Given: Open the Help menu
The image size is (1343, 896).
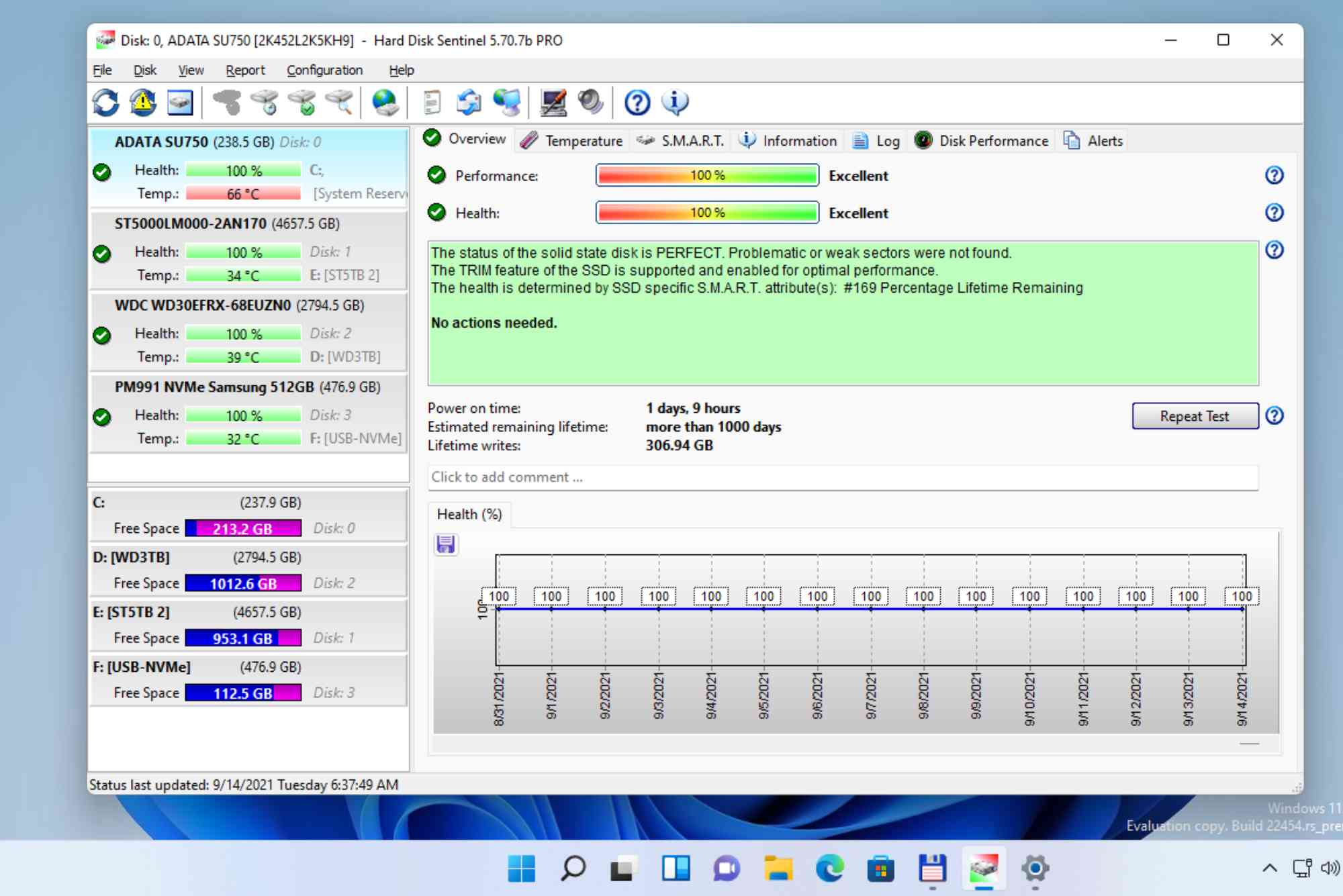Looking at the screenshot, I should tap(402, 70).
